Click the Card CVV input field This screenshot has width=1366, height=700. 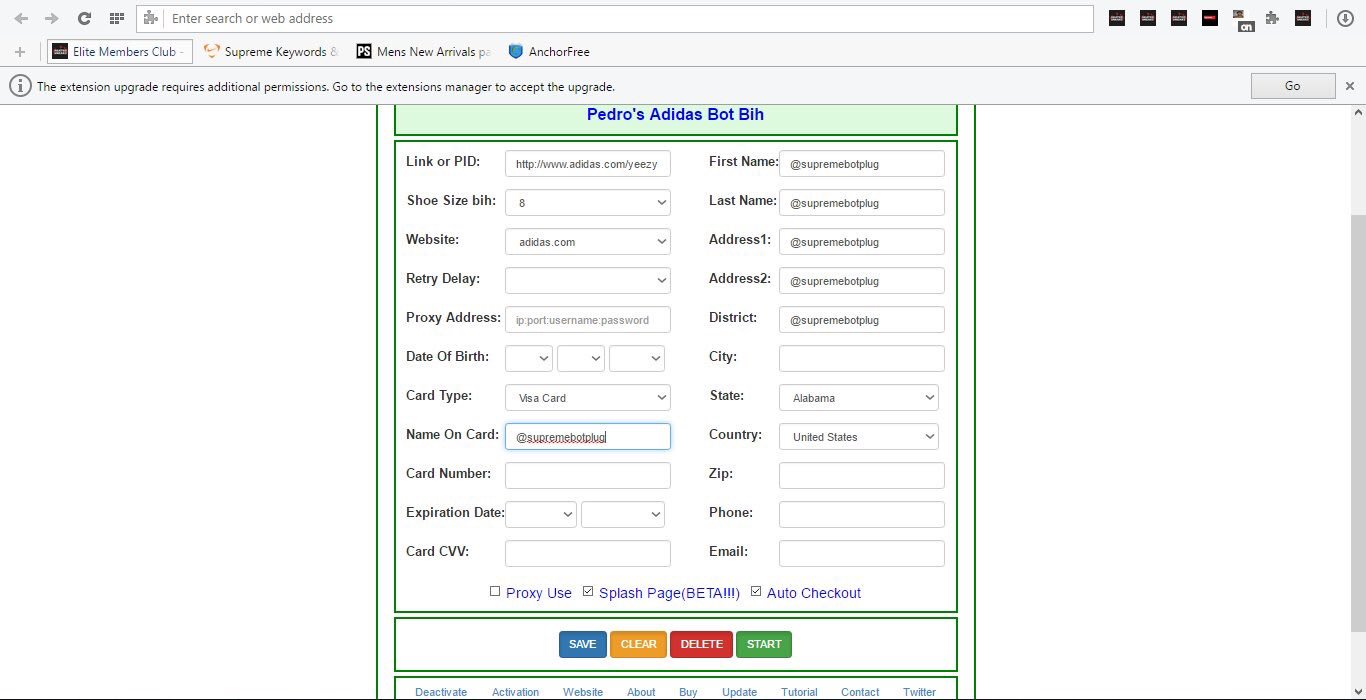coord(588,553)
